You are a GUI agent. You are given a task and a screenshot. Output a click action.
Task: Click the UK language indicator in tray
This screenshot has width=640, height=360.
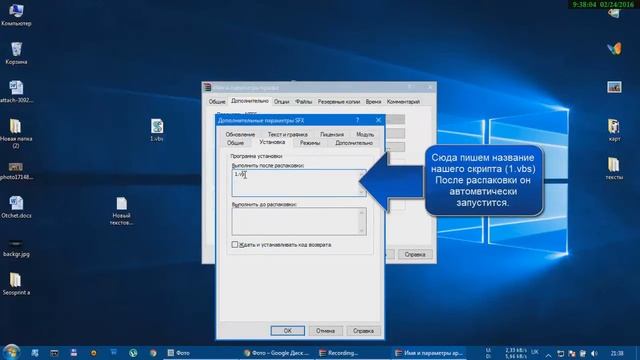[x=535, y=351]
